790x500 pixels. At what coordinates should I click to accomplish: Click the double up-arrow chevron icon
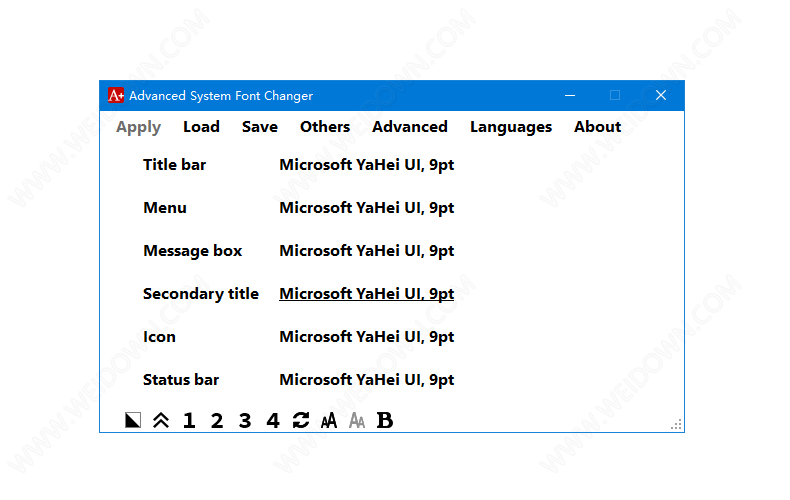click(161, 420)
